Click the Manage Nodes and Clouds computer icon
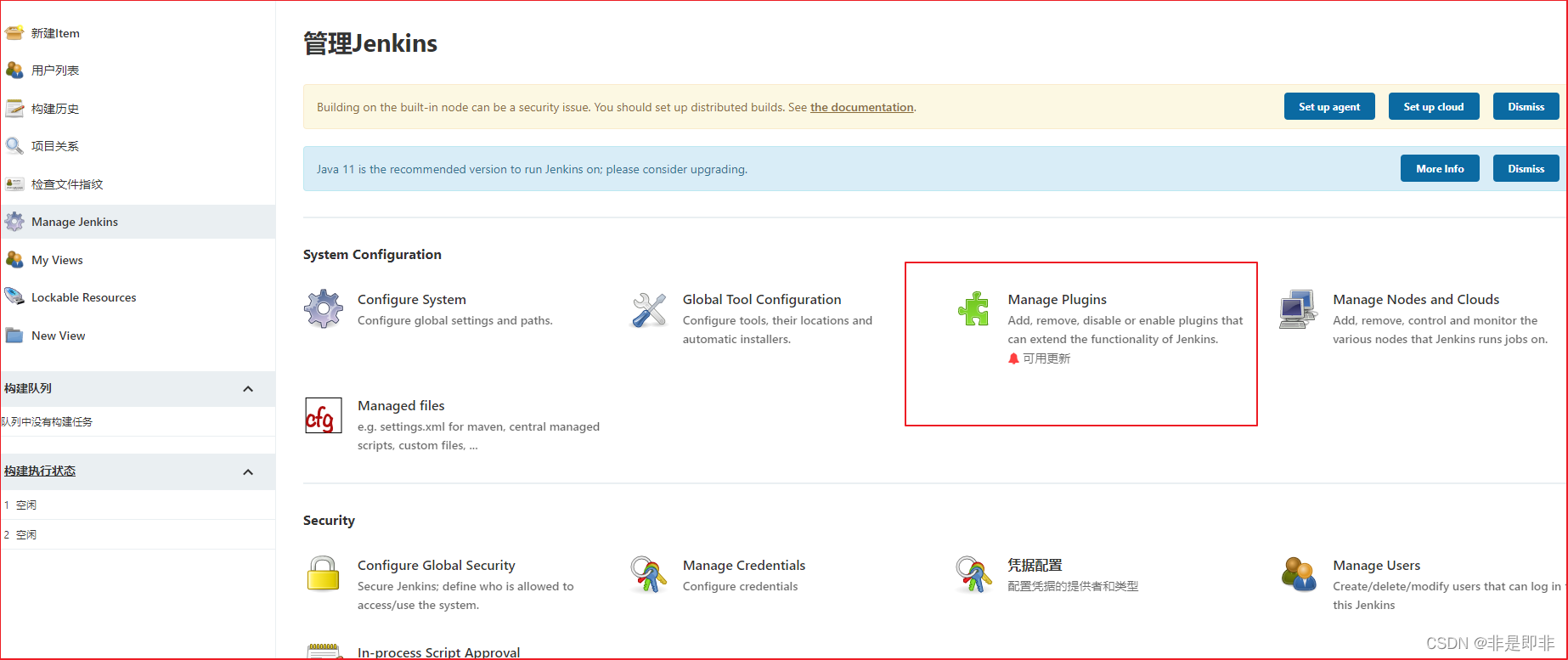This screenshot has width=1568, height=660. [x=1299, y=309]
